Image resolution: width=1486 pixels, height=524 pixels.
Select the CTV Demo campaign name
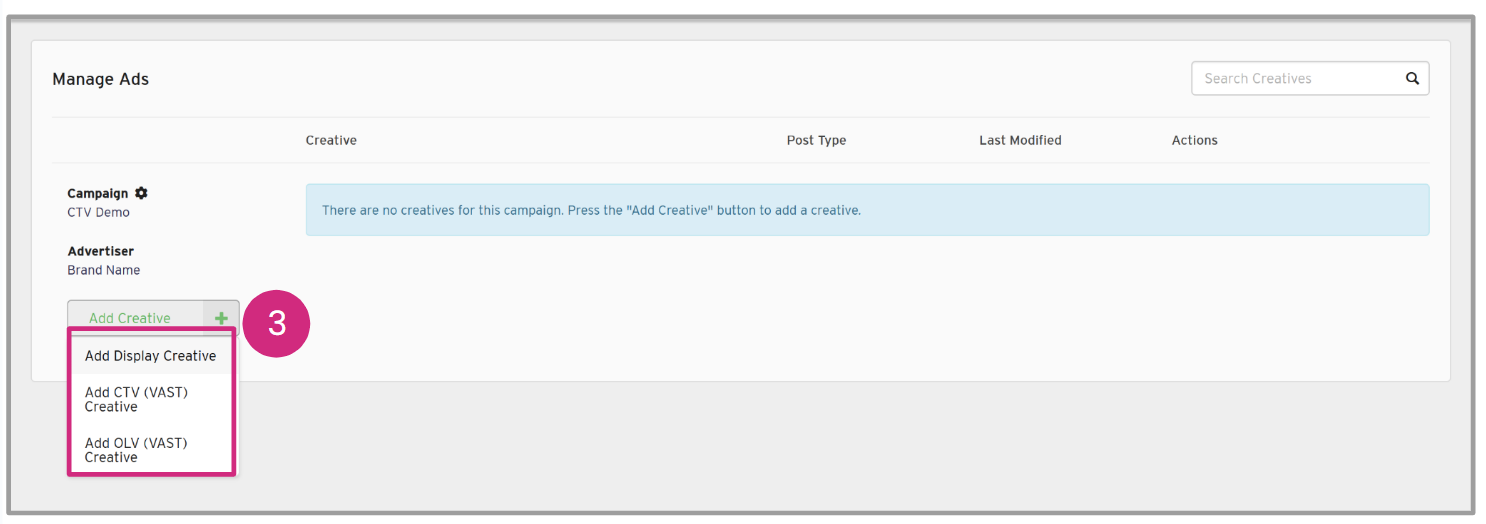point(98,212)
